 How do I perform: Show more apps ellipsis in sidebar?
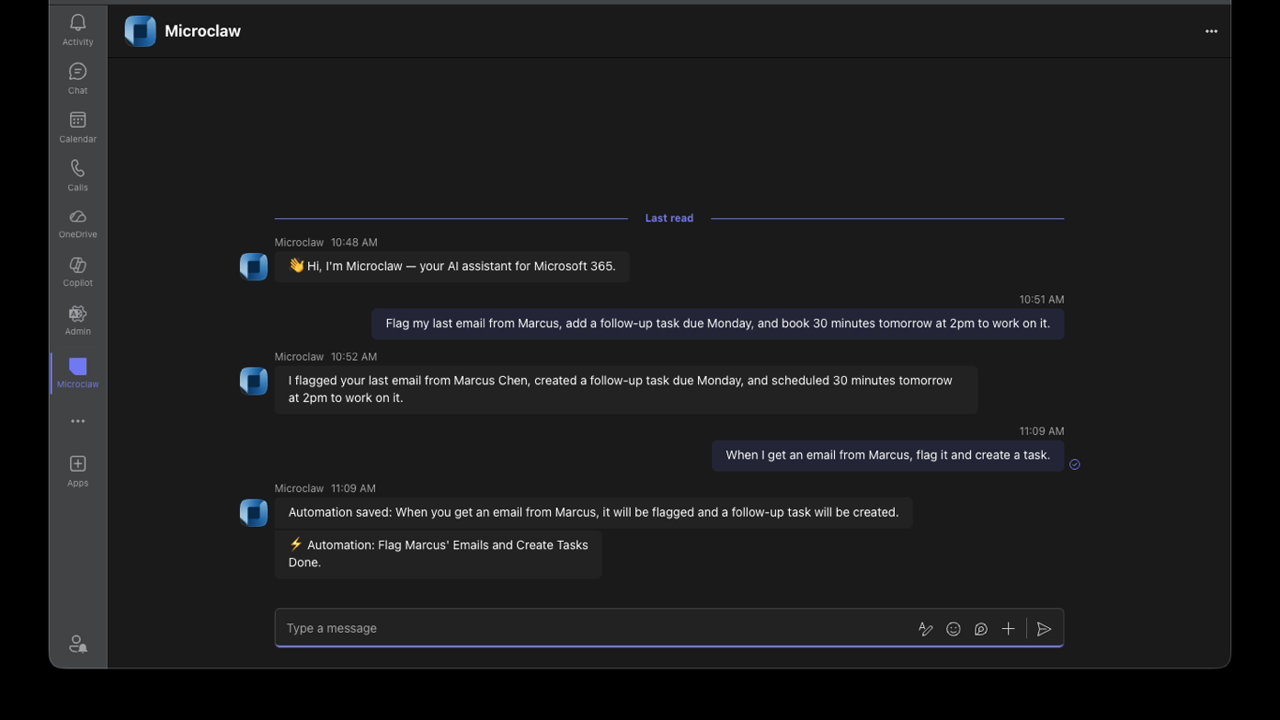click(78, 421)
